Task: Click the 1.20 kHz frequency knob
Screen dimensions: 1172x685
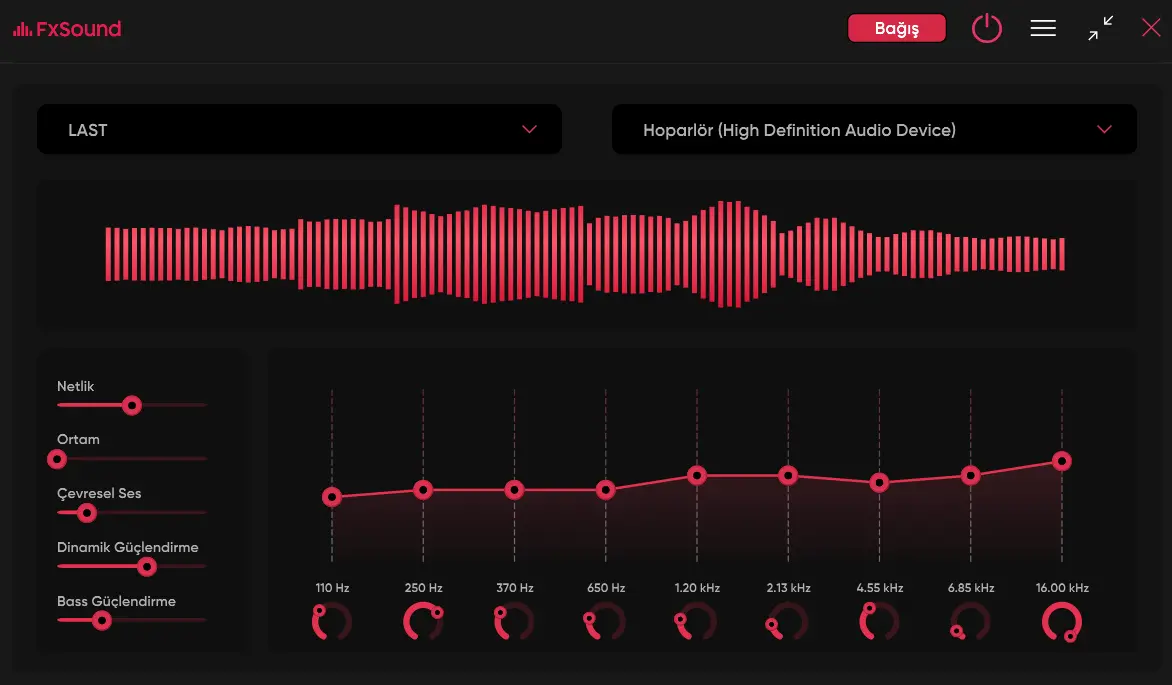Action: pyautogui.click(x=697, y=622)
